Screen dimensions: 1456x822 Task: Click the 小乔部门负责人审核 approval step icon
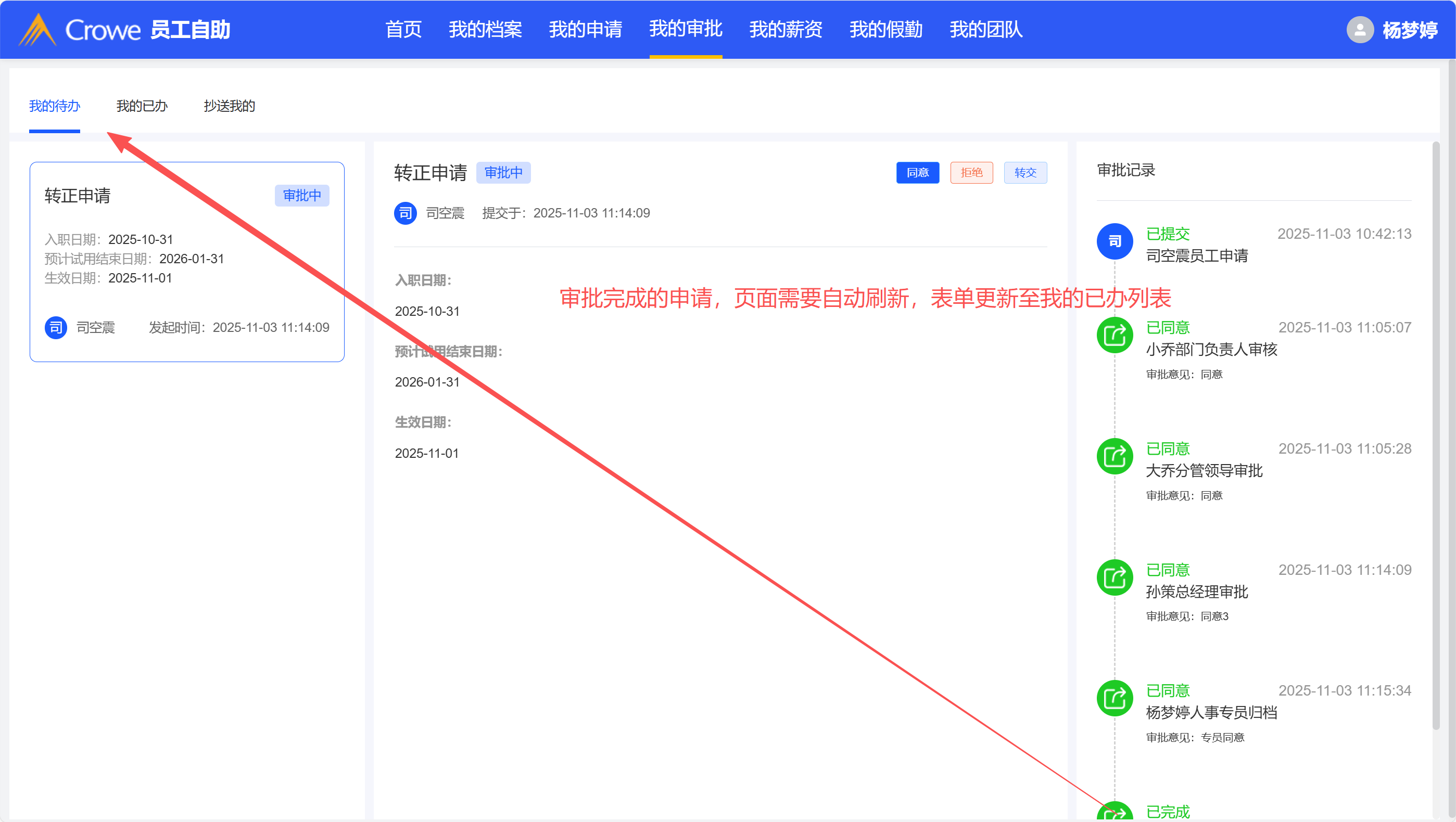pyautogui.click(x=1114, y=336)
